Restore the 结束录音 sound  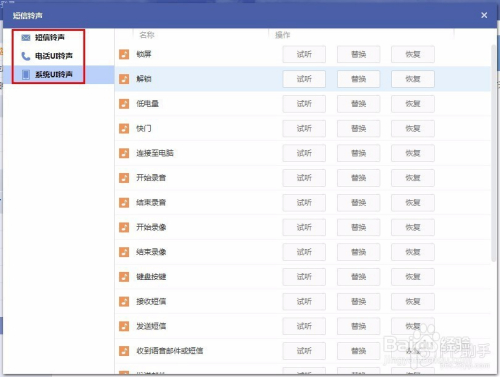point(413,203)
